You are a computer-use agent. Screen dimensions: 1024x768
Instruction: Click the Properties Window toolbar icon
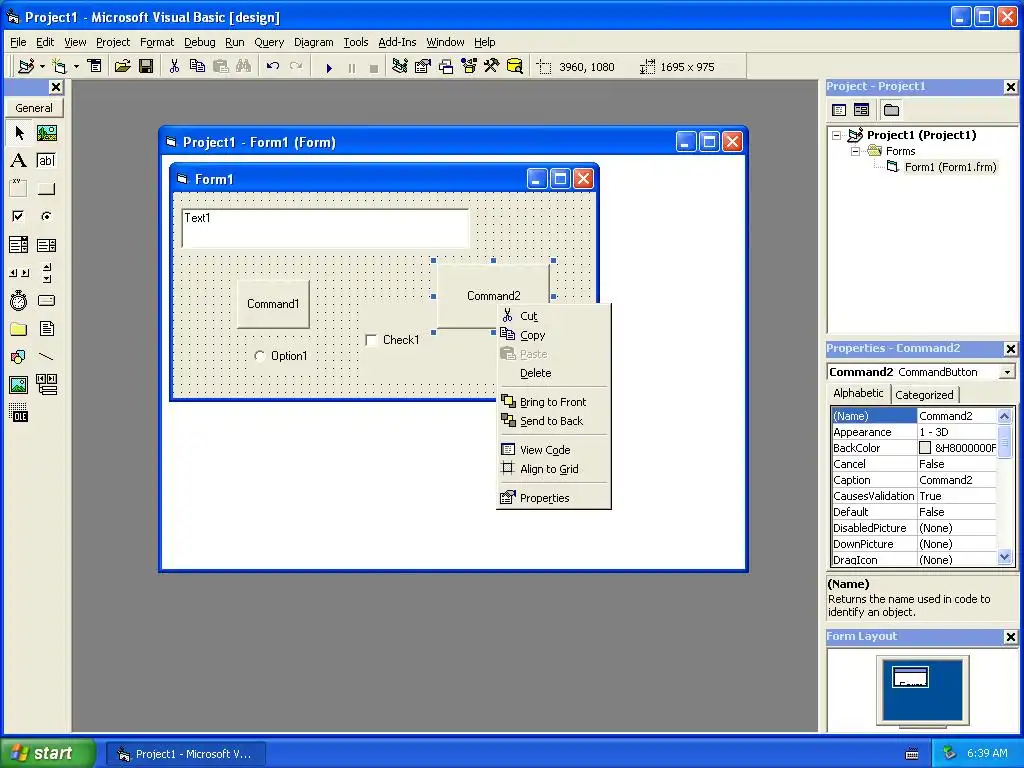click(423, 66)
